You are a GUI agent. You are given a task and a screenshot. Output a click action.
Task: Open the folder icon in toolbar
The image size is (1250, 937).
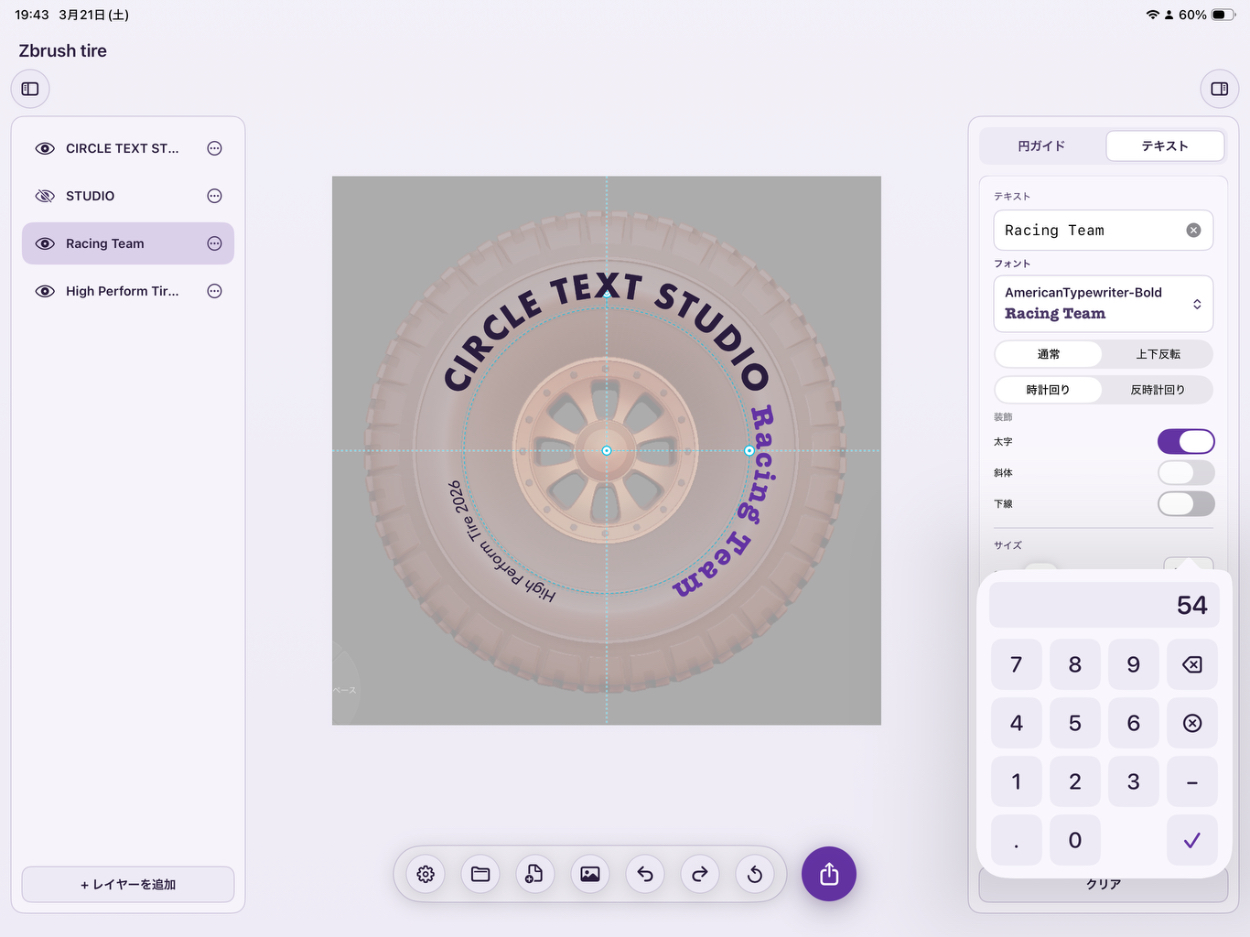tap(480, 874)
